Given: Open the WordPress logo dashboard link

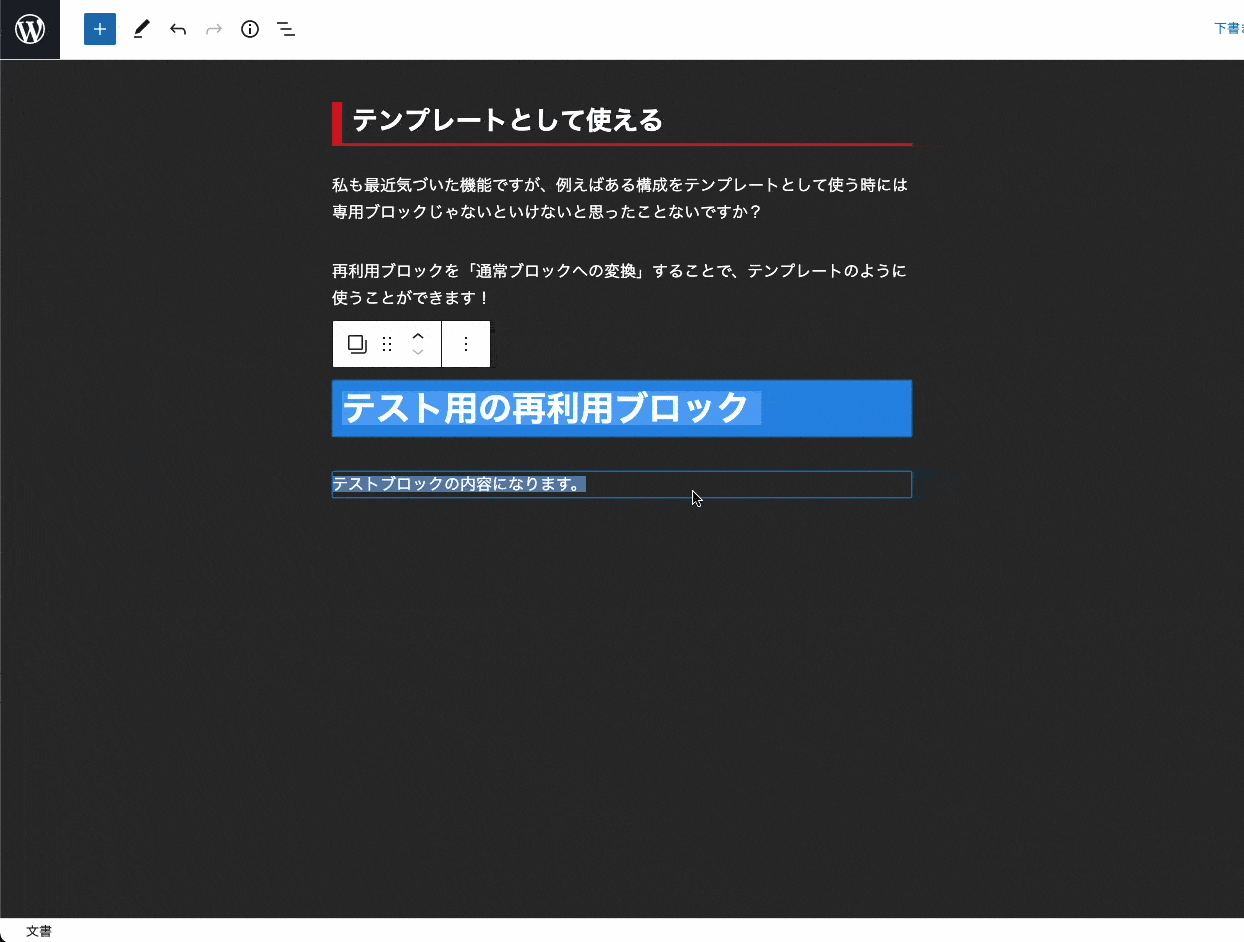Looking at the screenshot, I should (x=30, y=30).
